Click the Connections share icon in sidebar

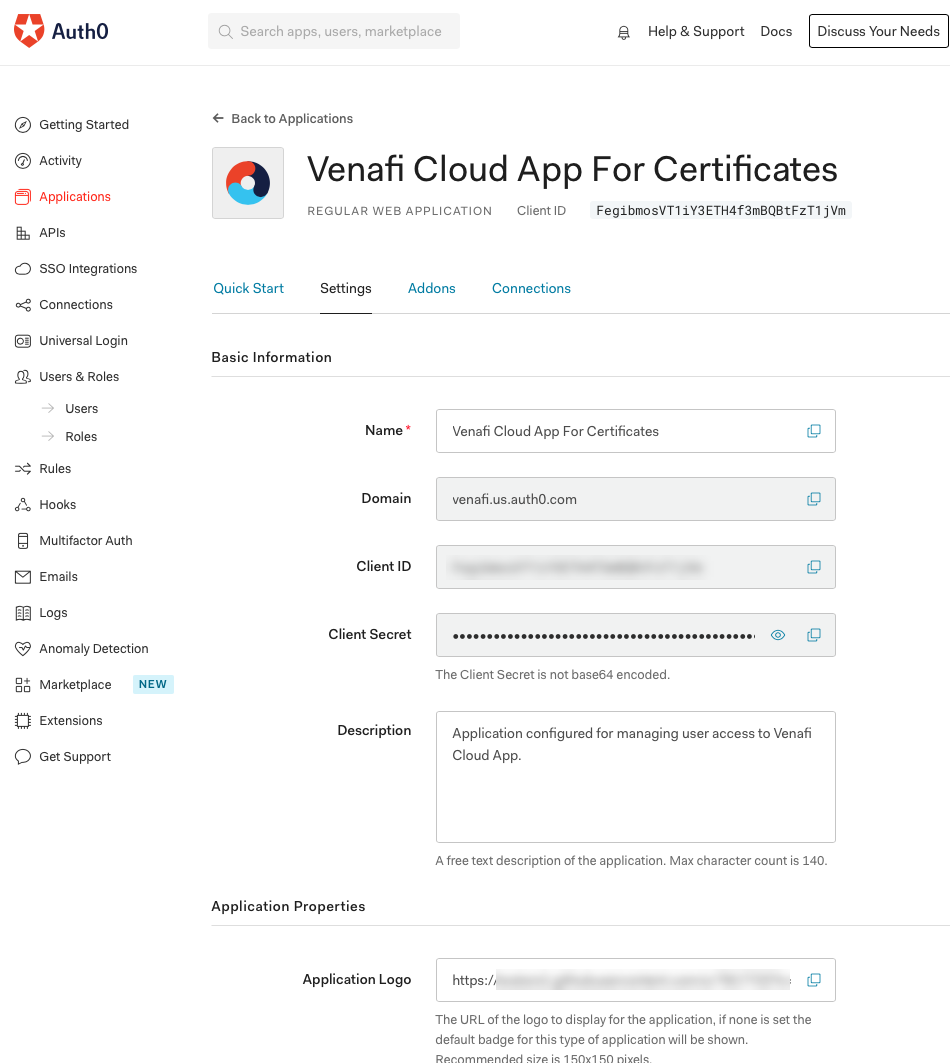tap(23, 304)
